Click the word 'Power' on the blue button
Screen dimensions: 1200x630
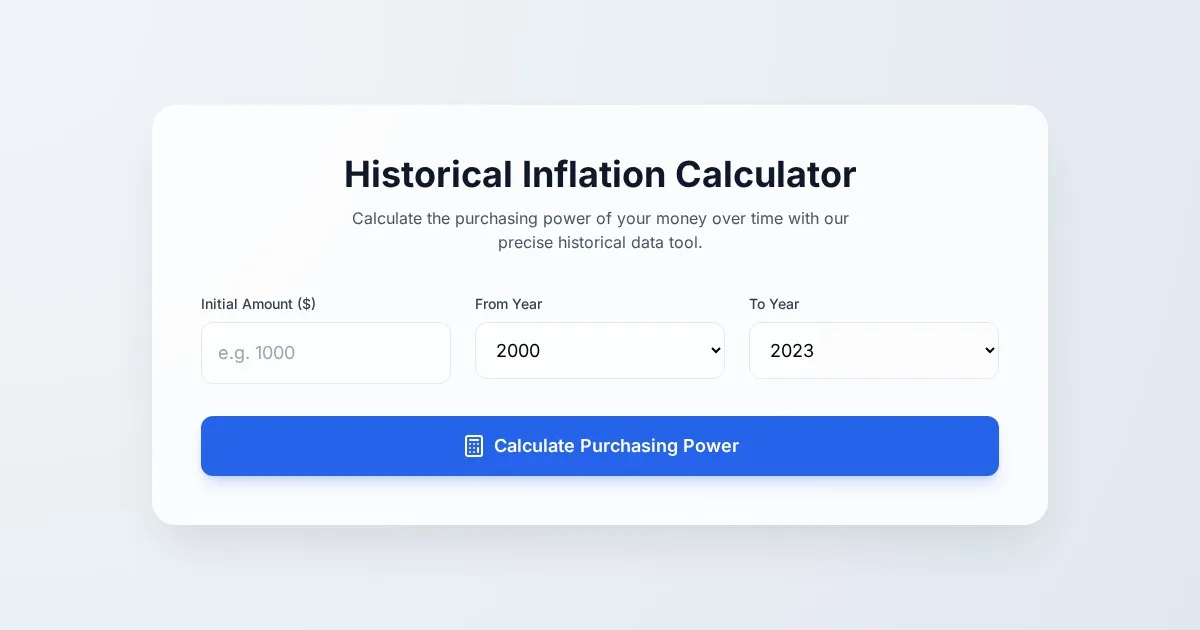coord(710,446)
